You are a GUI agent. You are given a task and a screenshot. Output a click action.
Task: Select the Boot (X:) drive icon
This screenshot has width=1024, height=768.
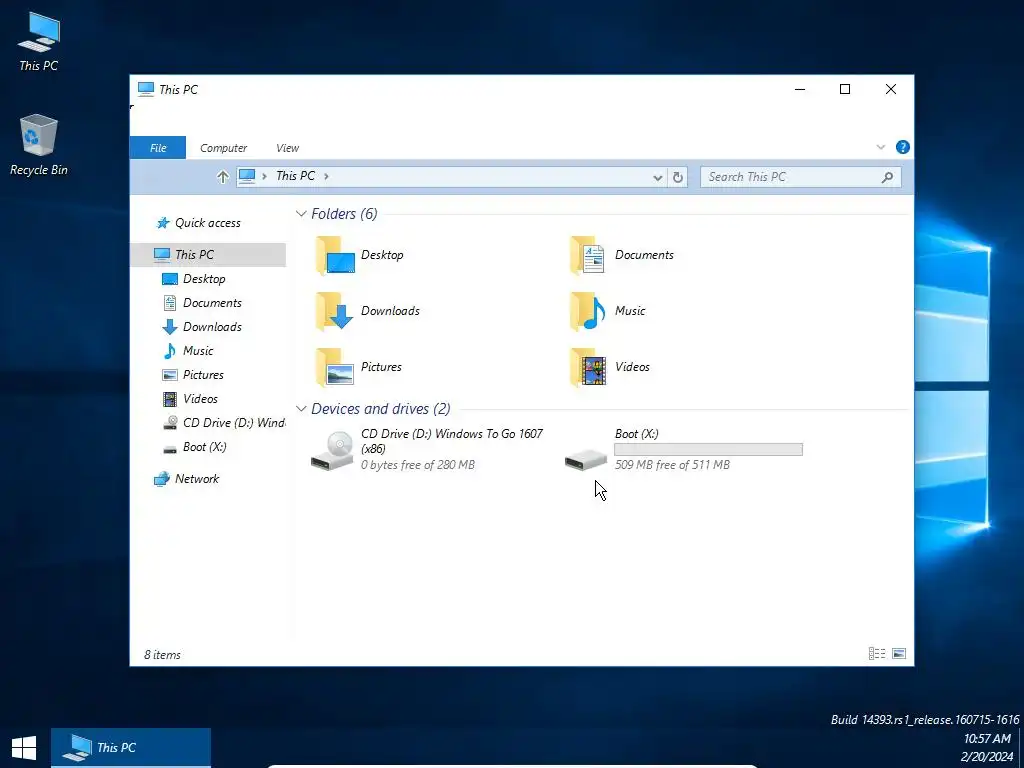[586, 459]
